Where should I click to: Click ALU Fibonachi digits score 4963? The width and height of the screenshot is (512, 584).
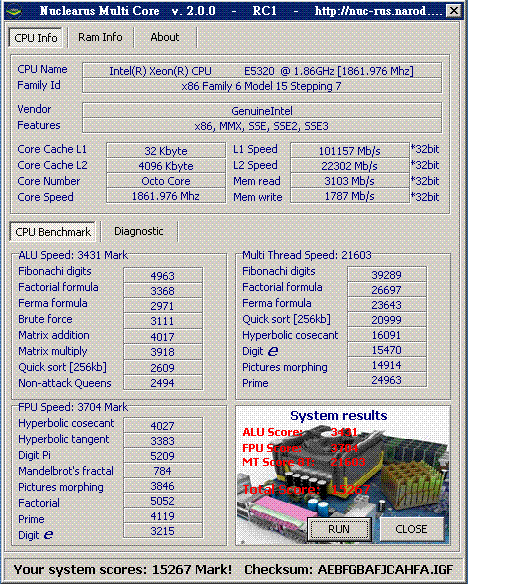pos(163,275)
